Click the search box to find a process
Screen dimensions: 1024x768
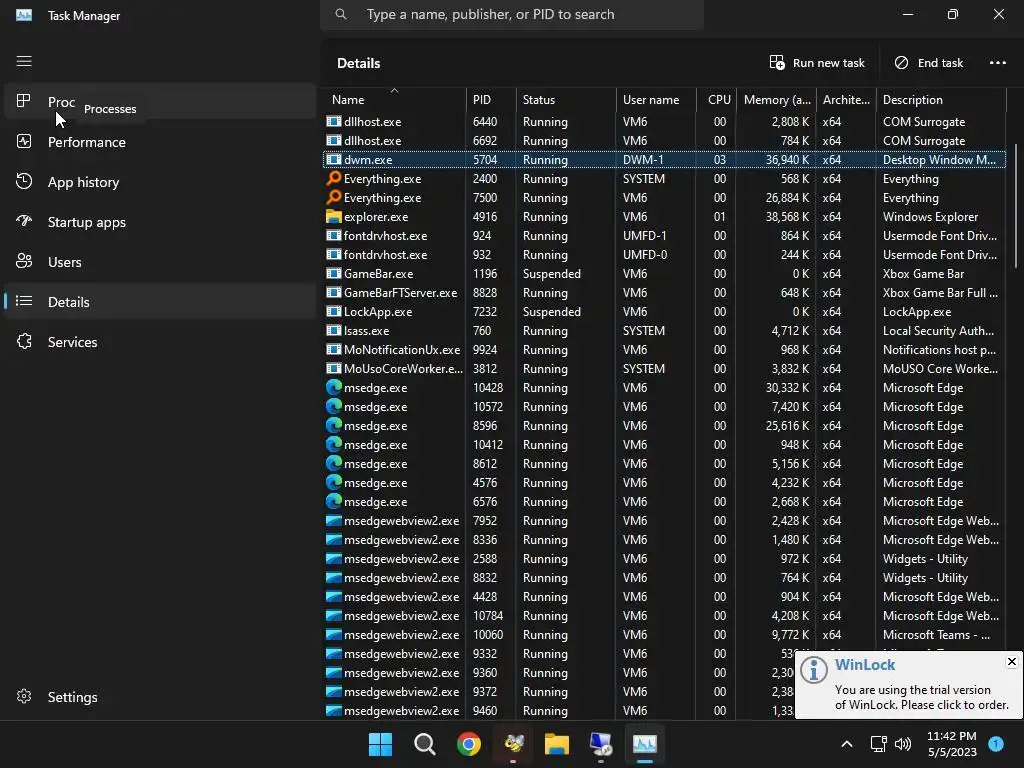tap(512, 14)
